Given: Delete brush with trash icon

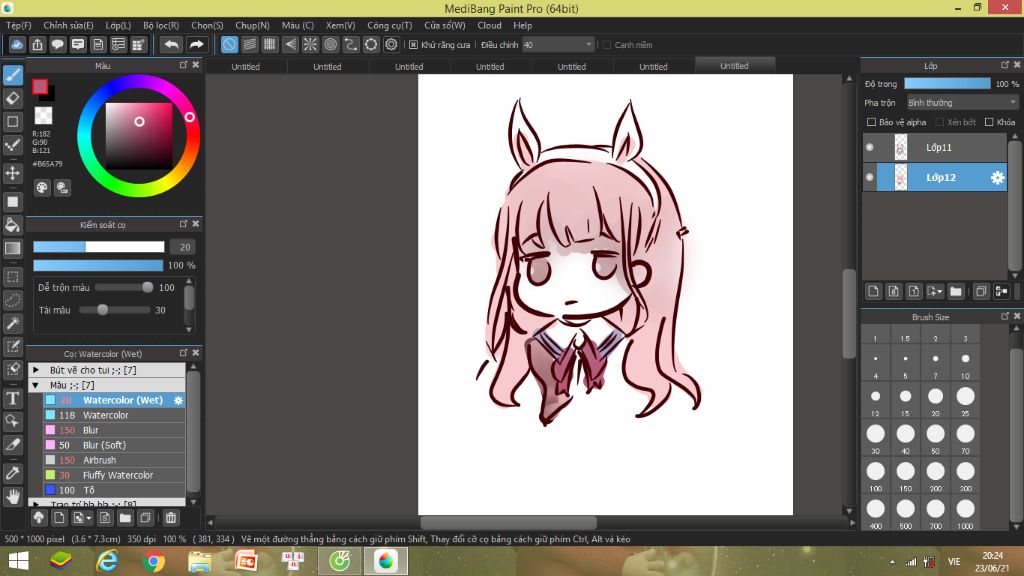Looking at the screenshot, I should tap(171, 518).
